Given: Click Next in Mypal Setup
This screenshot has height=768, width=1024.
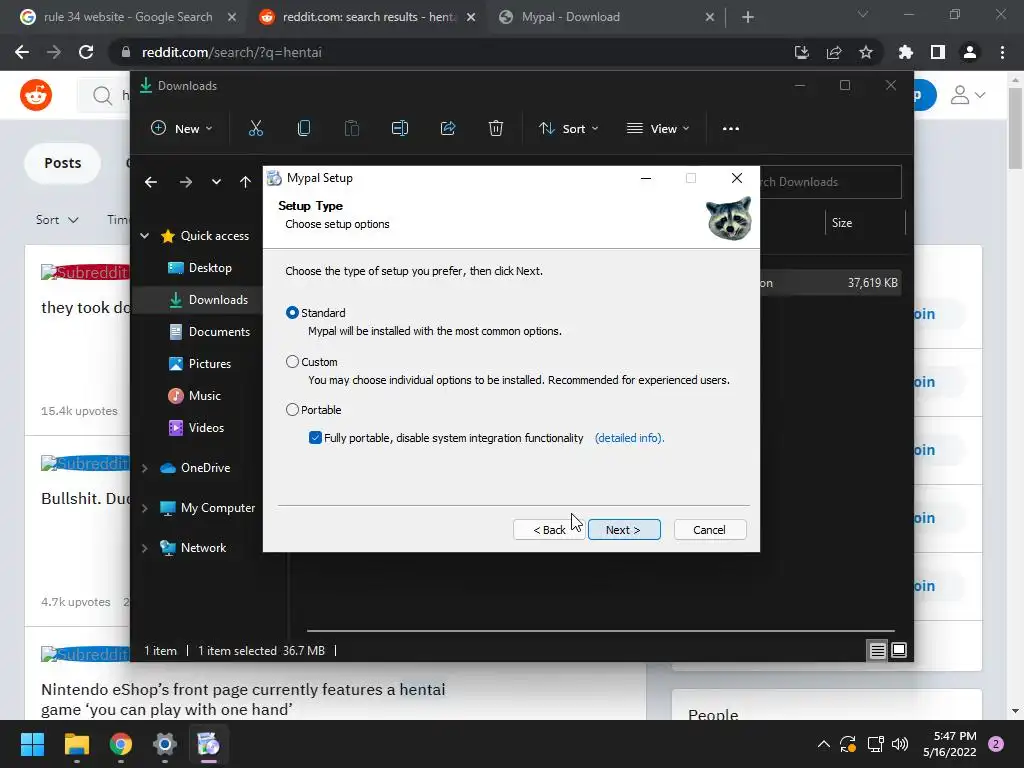Looking at the screenshot, I should click(624, 530).
